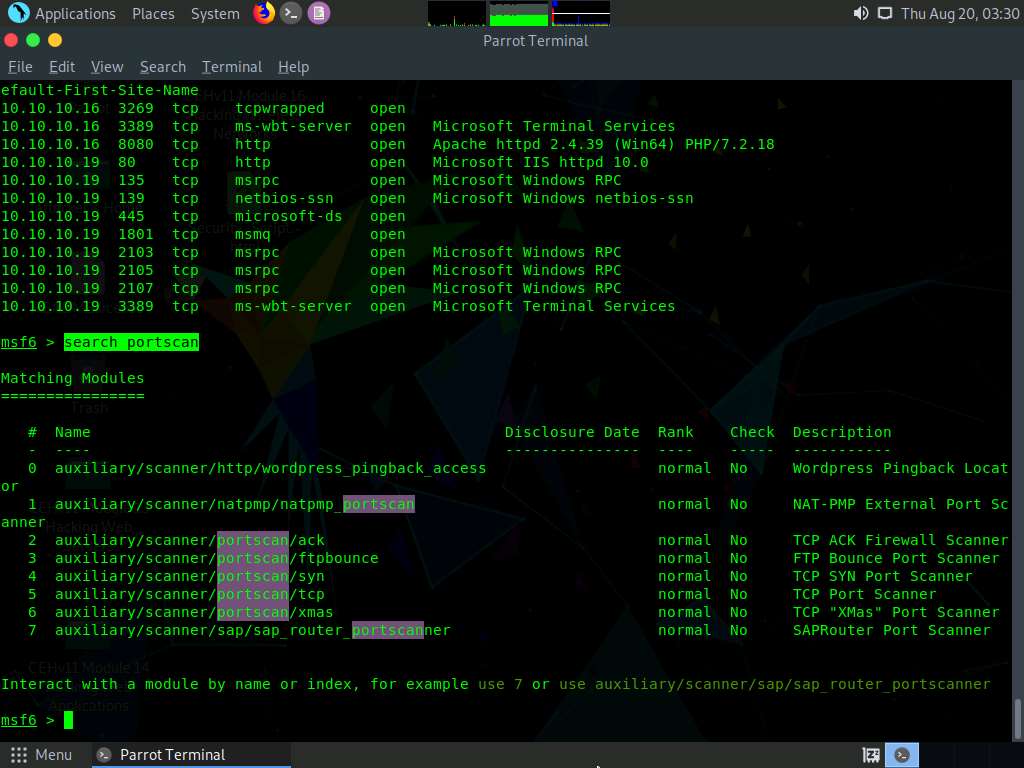The height and width of the screenshot is (768, 1024).
Task: Click 'auxiliary/scanner/portscan/ack' module
Action: pos(189,540)
